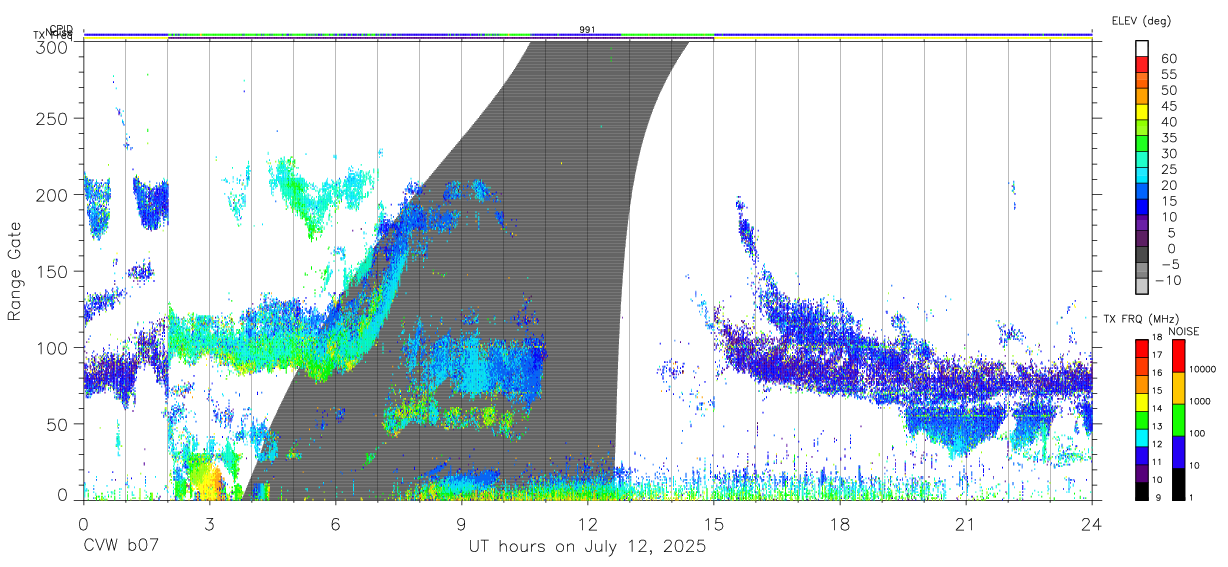
Task: Click the 'TX FRQ (MHz)' legend title
Action: coord(1141,319)
